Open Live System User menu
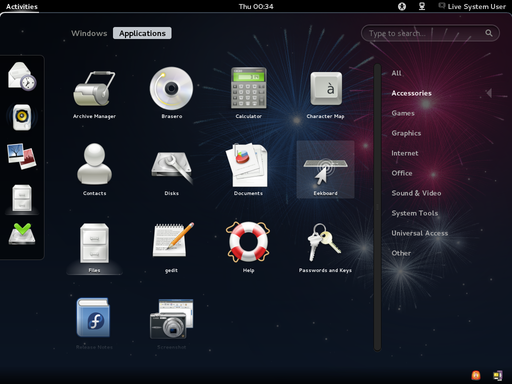The image size is (512, 384). click(472, 6)
